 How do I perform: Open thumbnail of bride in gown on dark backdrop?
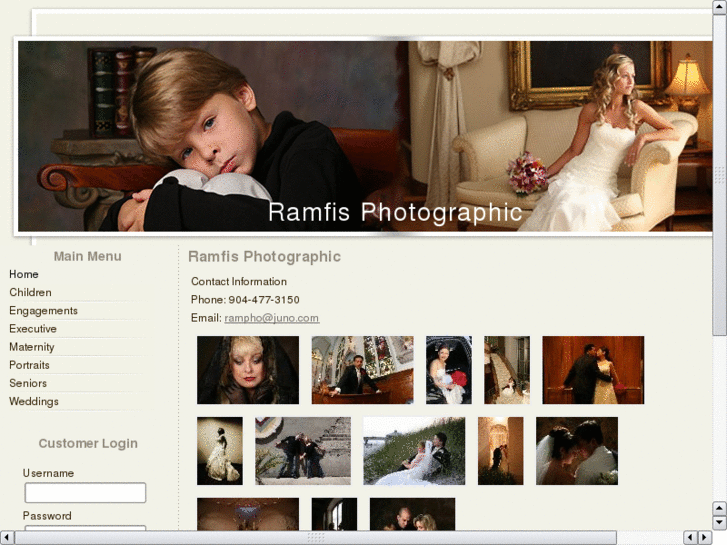click(220, 451)
